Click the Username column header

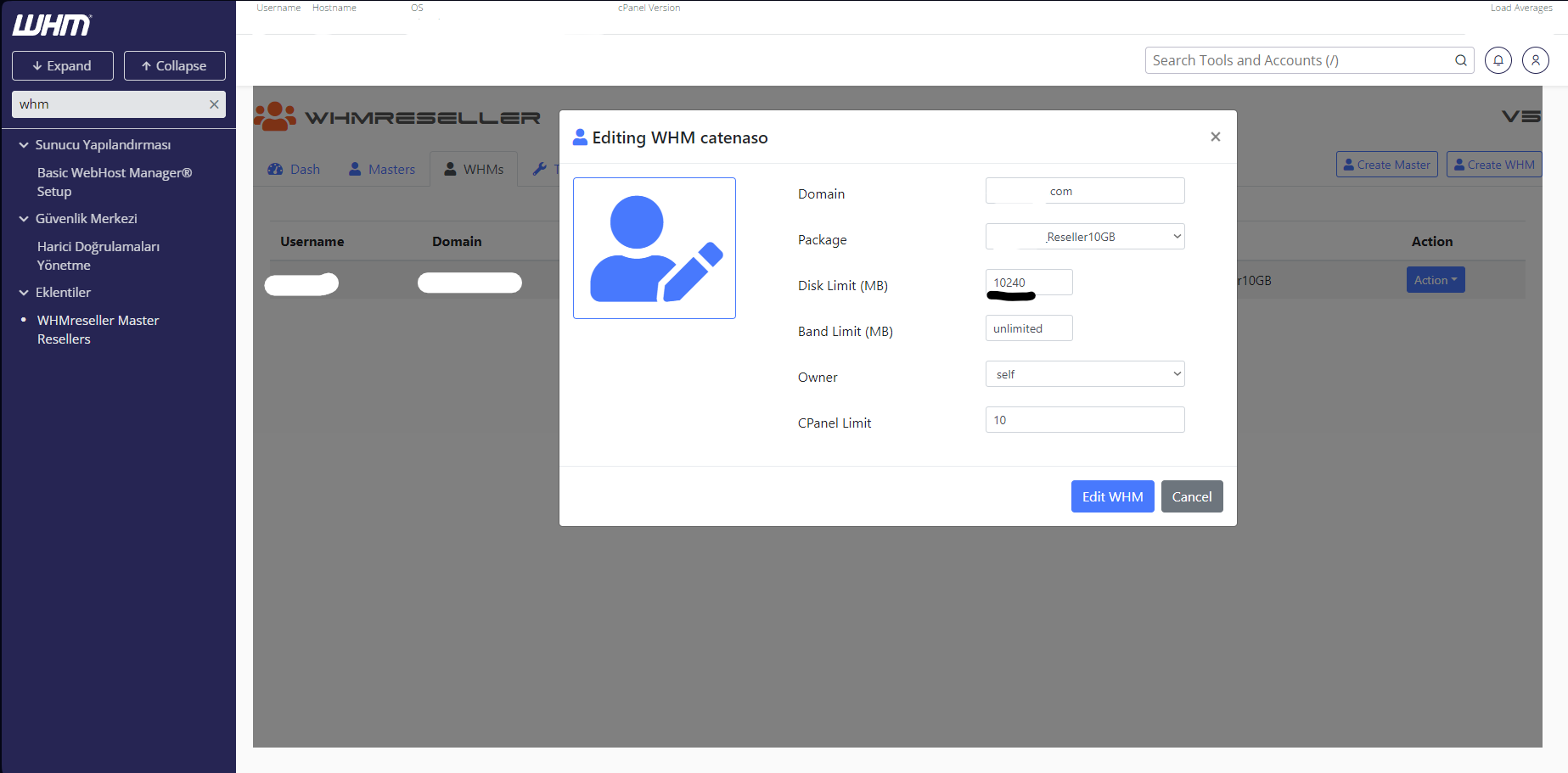click(x=312, y=242)
